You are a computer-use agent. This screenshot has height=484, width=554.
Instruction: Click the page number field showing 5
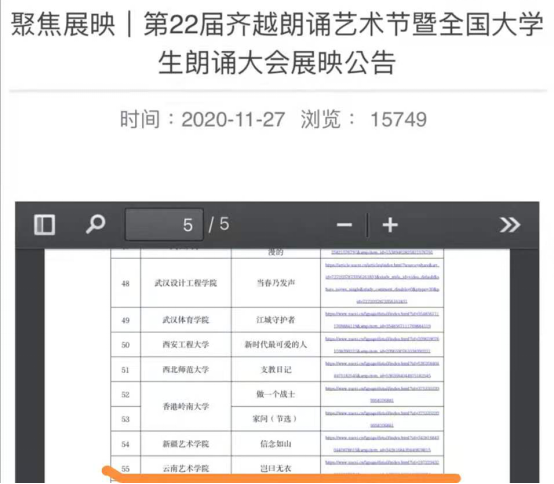164,225
